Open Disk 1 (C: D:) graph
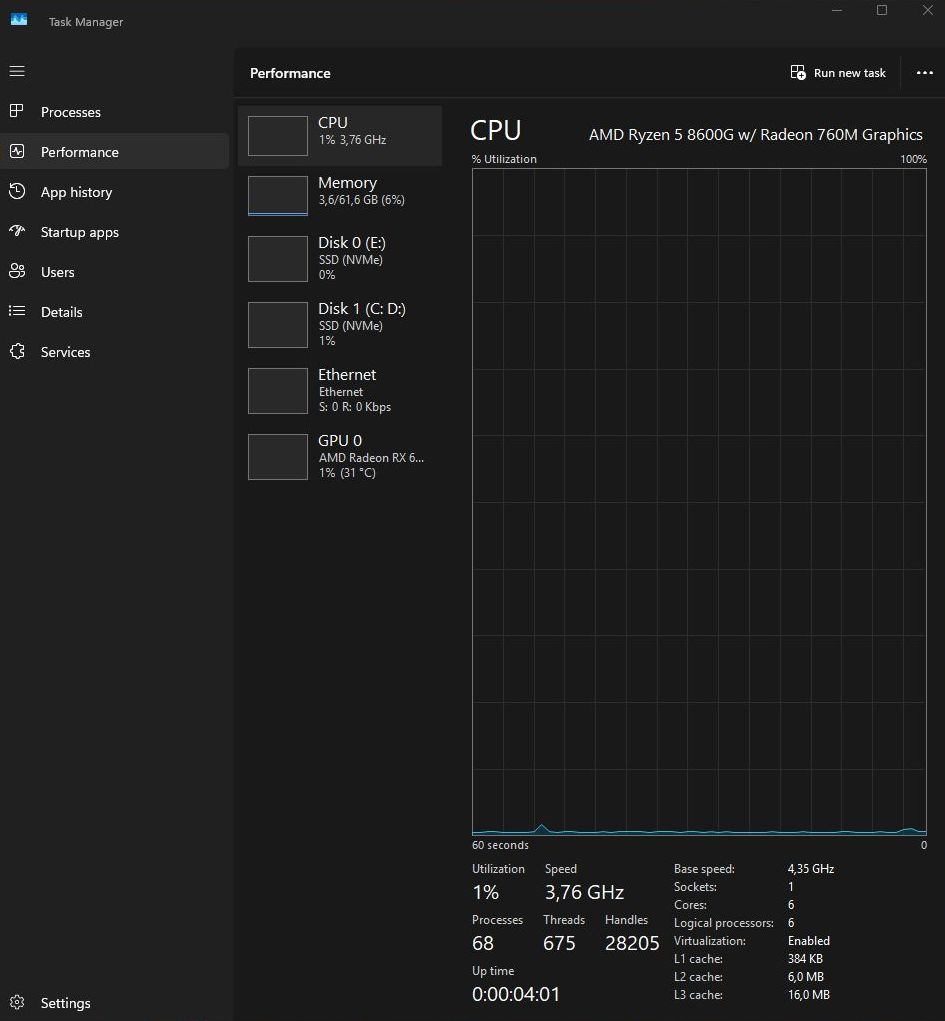 278,325
